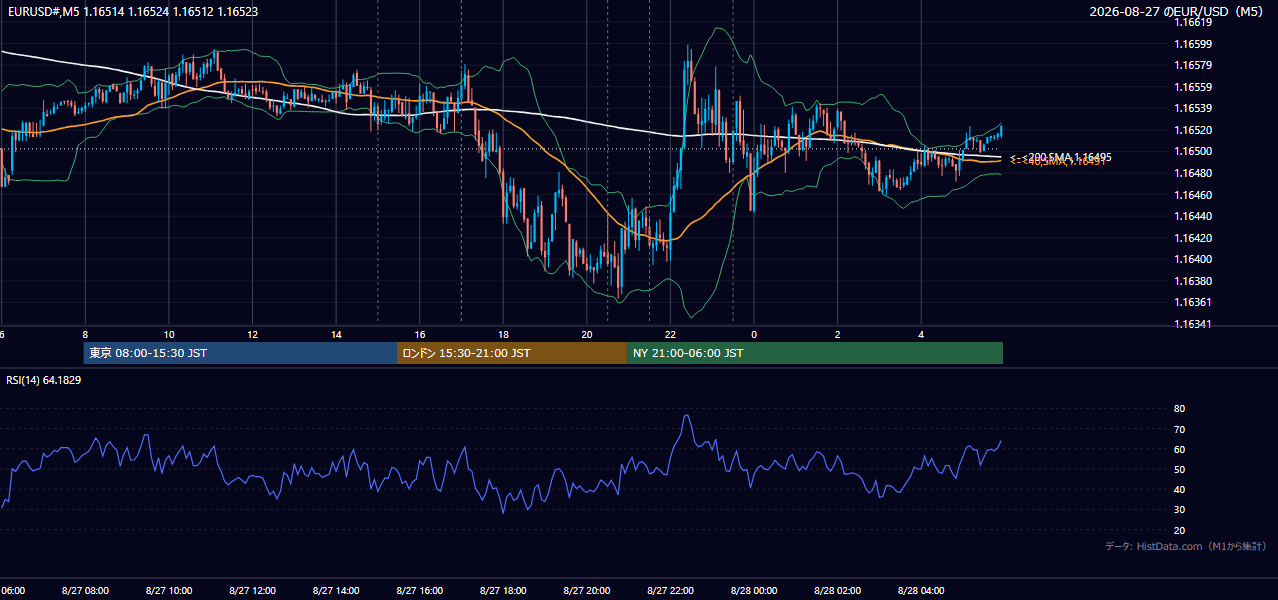
Task: Click the 8/28 02:00 time axis label
Action: click(837, 591)
